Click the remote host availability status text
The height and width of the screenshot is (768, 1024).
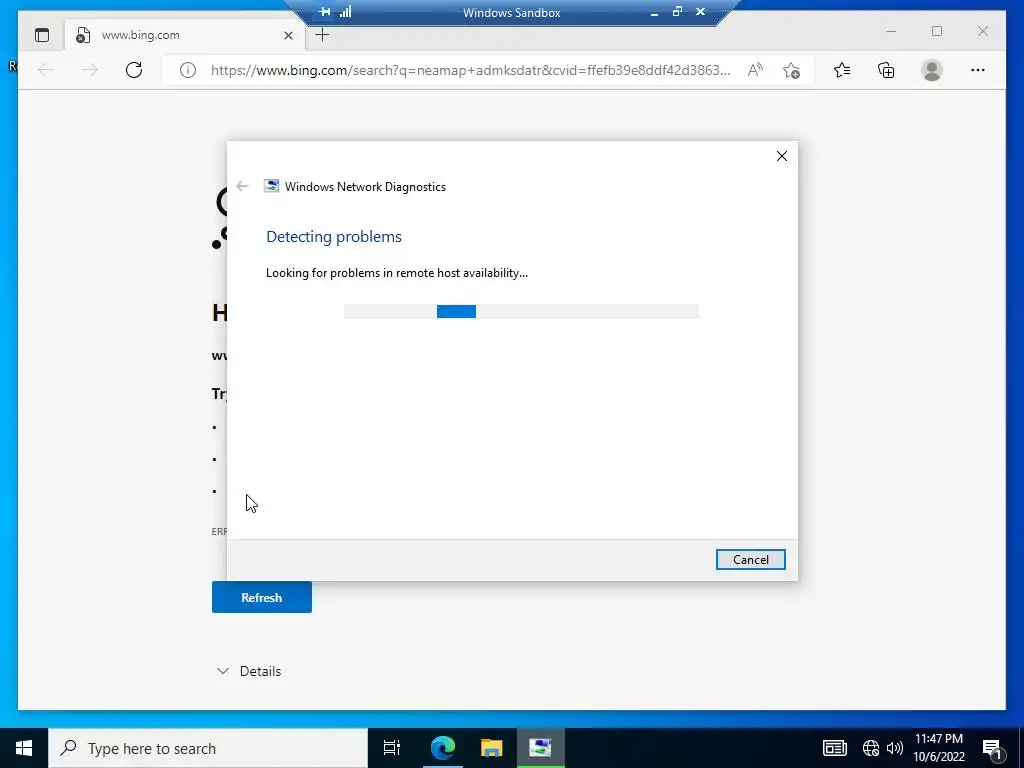point(396,273)
